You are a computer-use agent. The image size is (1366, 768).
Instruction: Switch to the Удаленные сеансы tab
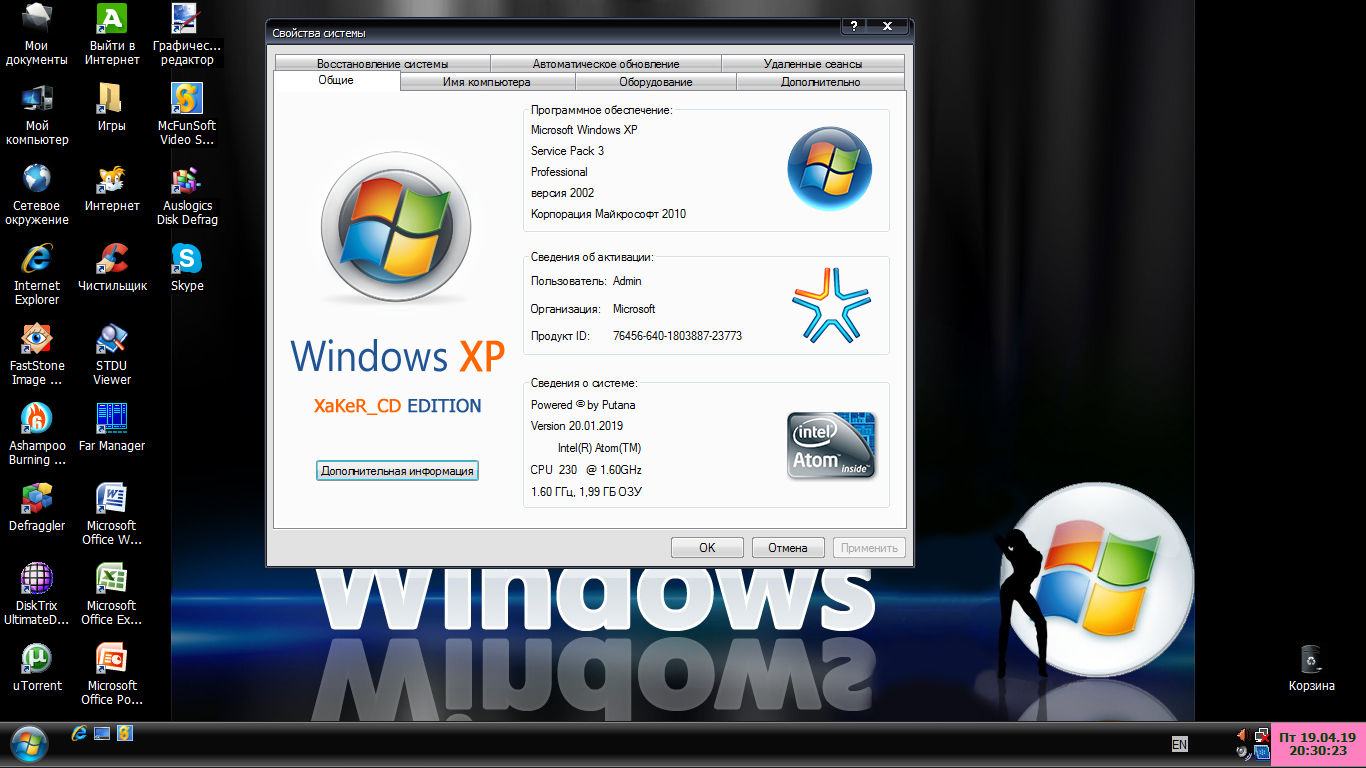(813, 64)
